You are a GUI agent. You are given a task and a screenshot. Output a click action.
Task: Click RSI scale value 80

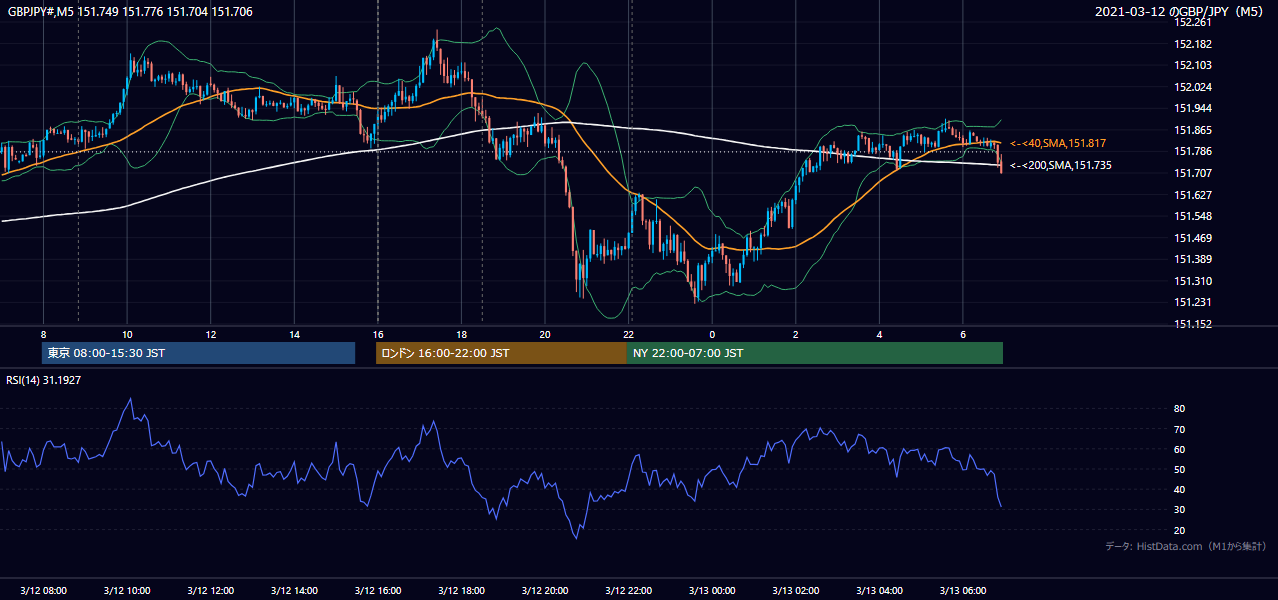(1179, 409)
